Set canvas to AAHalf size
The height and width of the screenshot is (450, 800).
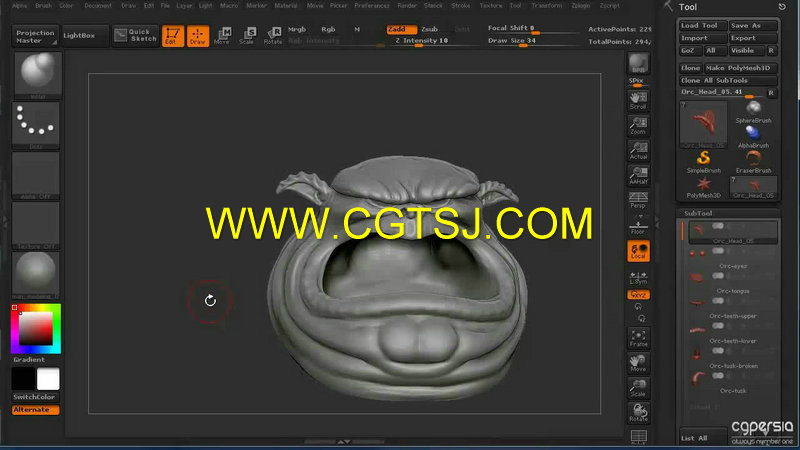pos(638,176)
